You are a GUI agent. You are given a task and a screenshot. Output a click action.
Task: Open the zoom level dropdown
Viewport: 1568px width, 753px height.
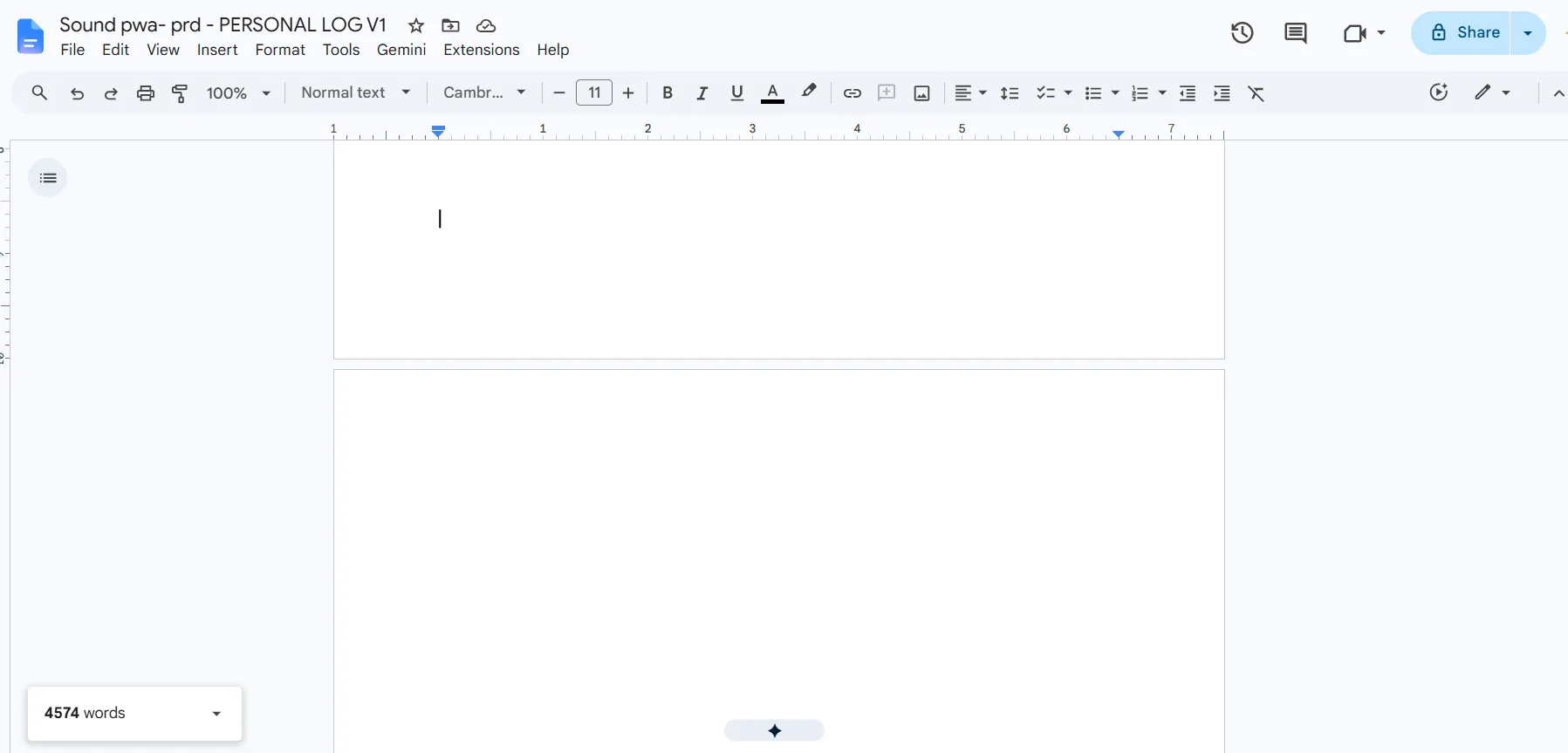pos(239,93)
